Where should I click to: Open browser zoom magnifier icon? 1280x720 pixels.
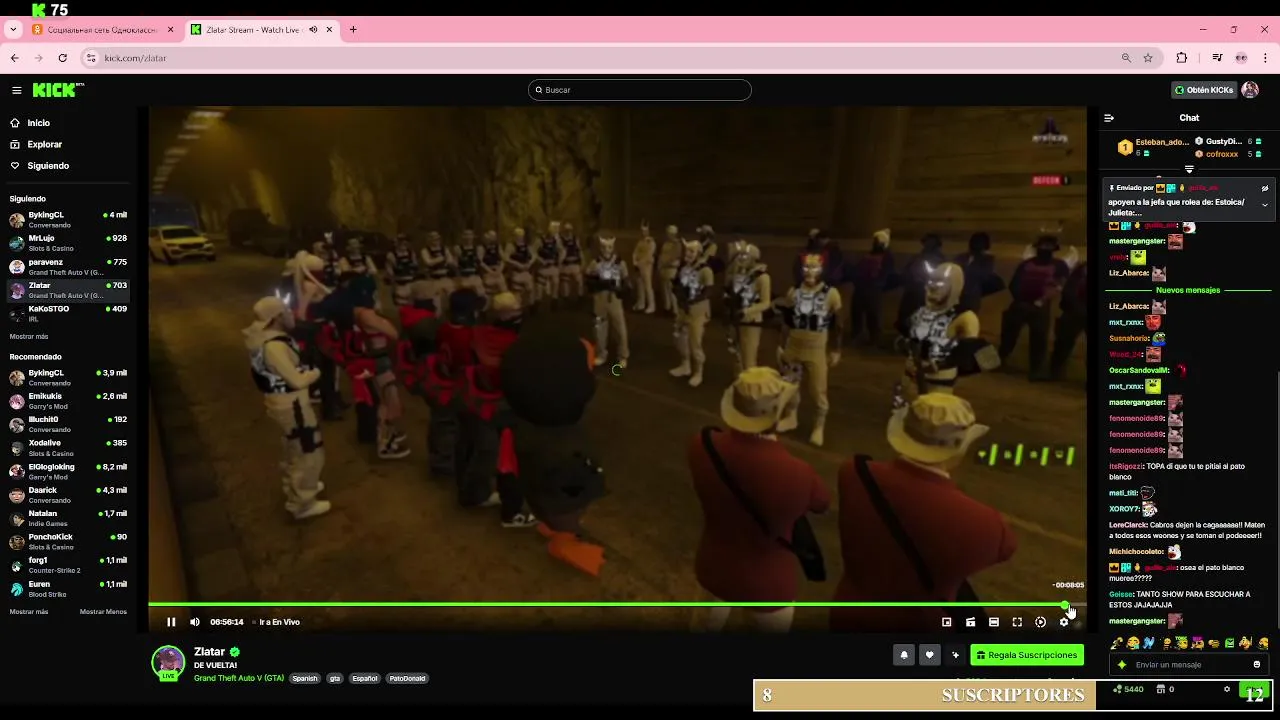pos(1127,58)
